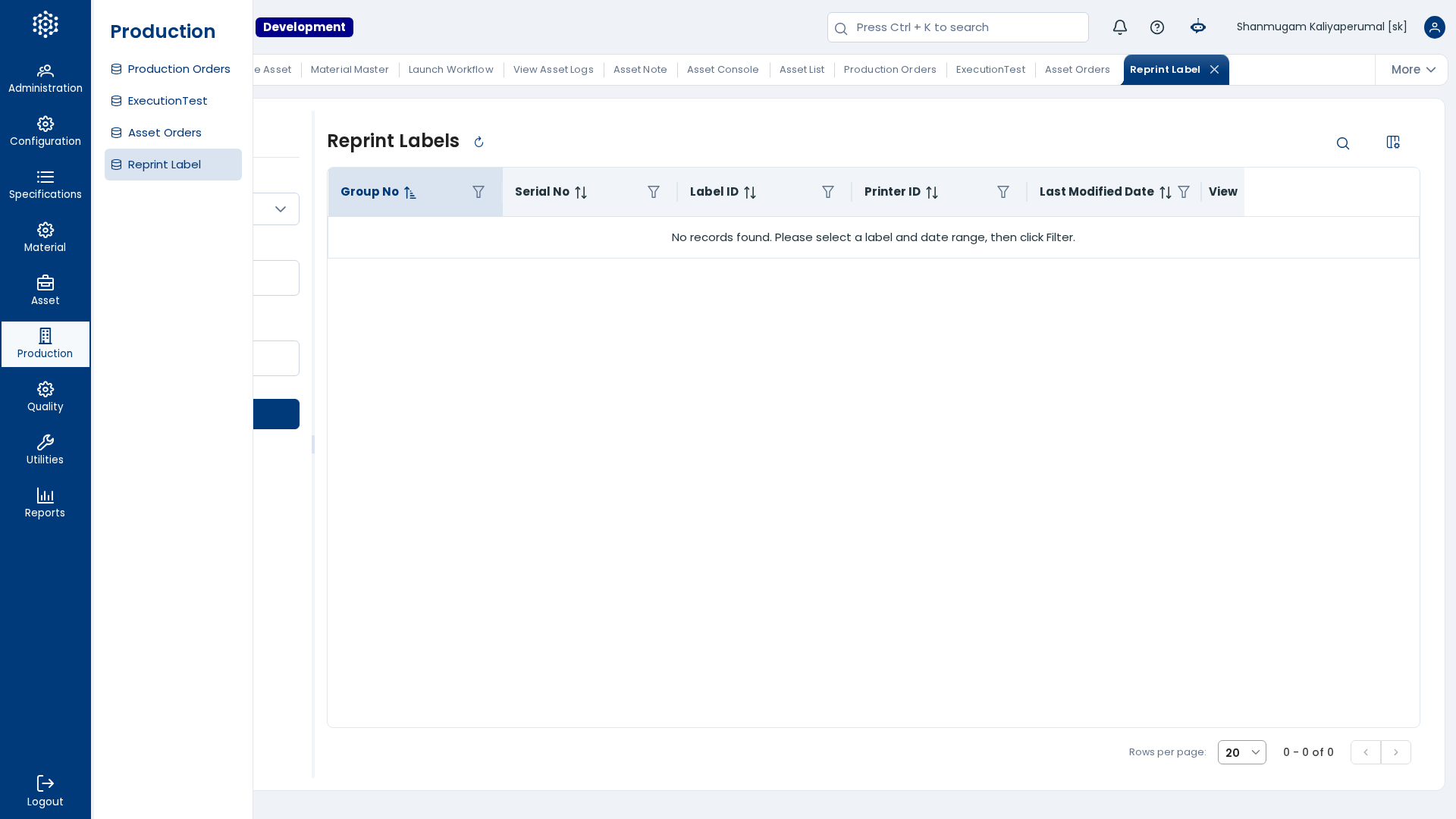Close the Reprint Label tab
This screenshot has width=1456, height=819.
(x=1214, y=70)
